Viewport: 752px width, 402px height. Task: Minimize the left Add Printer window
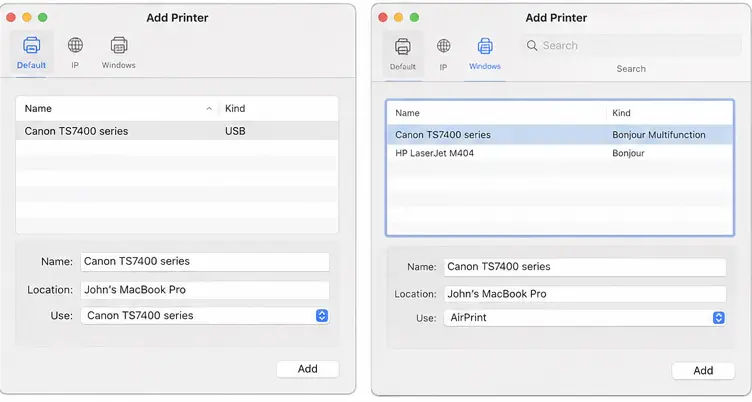coord(27,17)
